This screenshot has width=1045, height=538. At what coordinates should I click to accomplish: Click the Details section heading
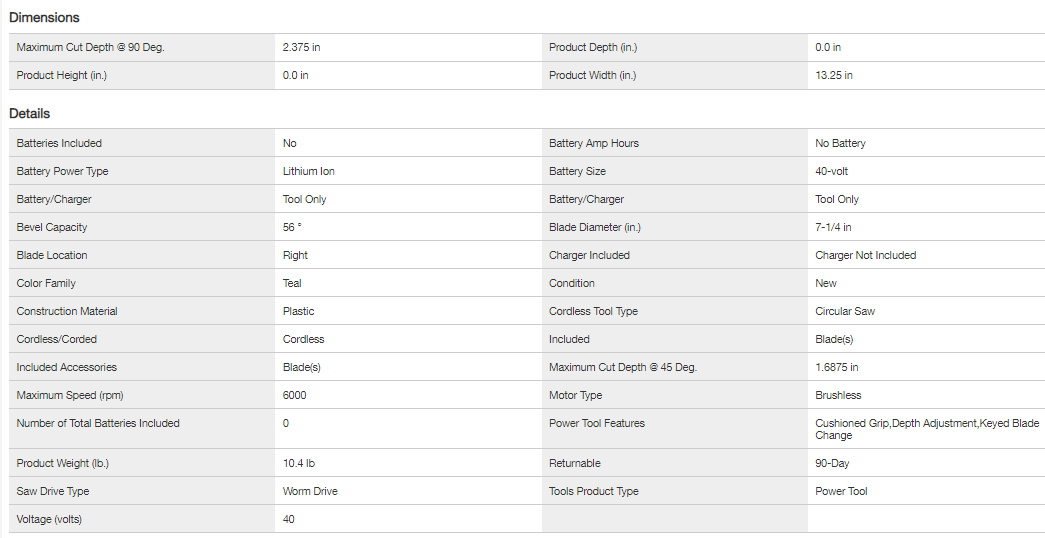pos(30,114)
